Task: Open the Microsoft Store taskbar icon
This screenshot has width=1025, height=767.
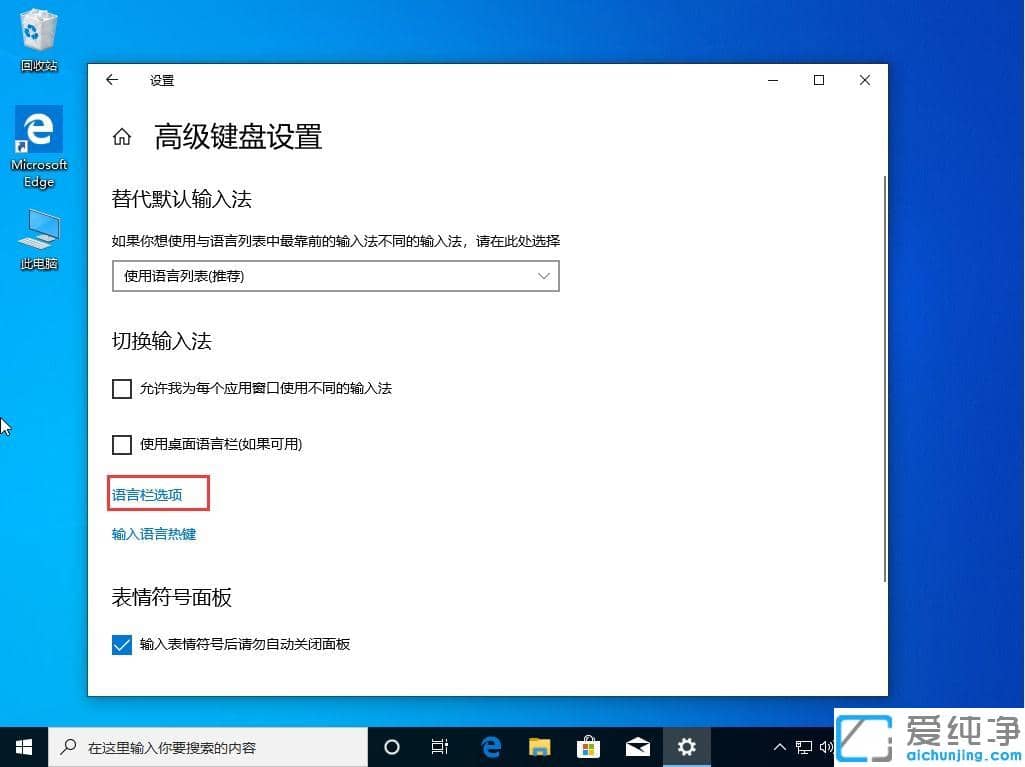Action: pos(588,747)
